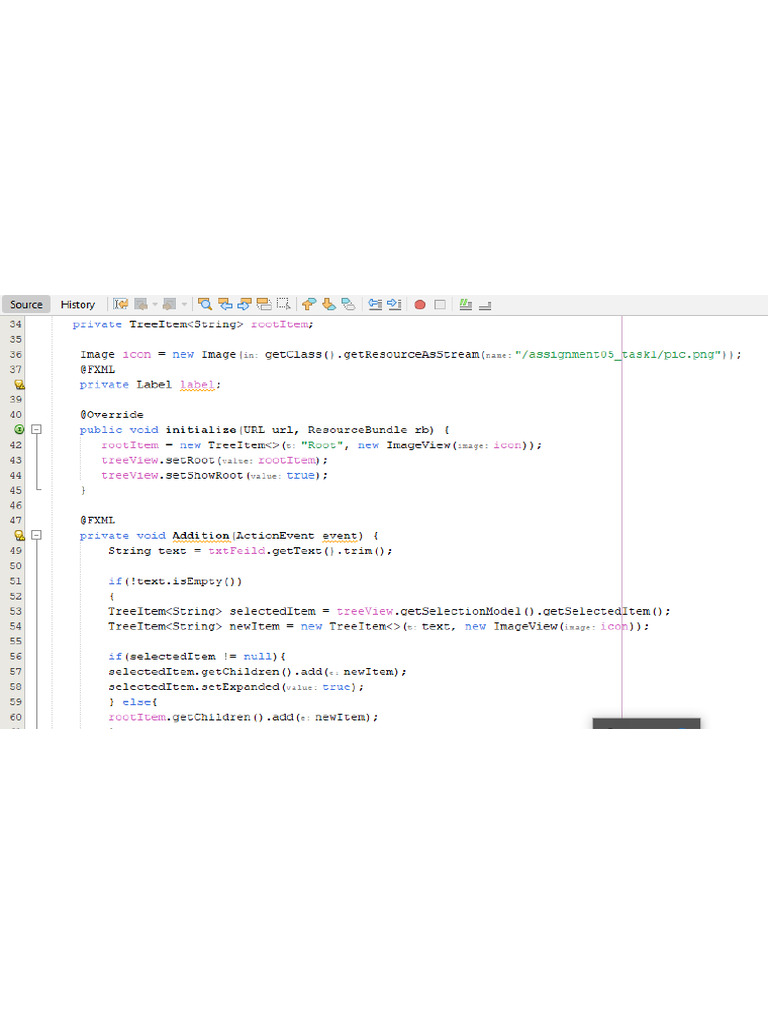Click the green override marker beside initialize
The height and width of the screenshot is (1024, 768).
[x=19, y=429]
